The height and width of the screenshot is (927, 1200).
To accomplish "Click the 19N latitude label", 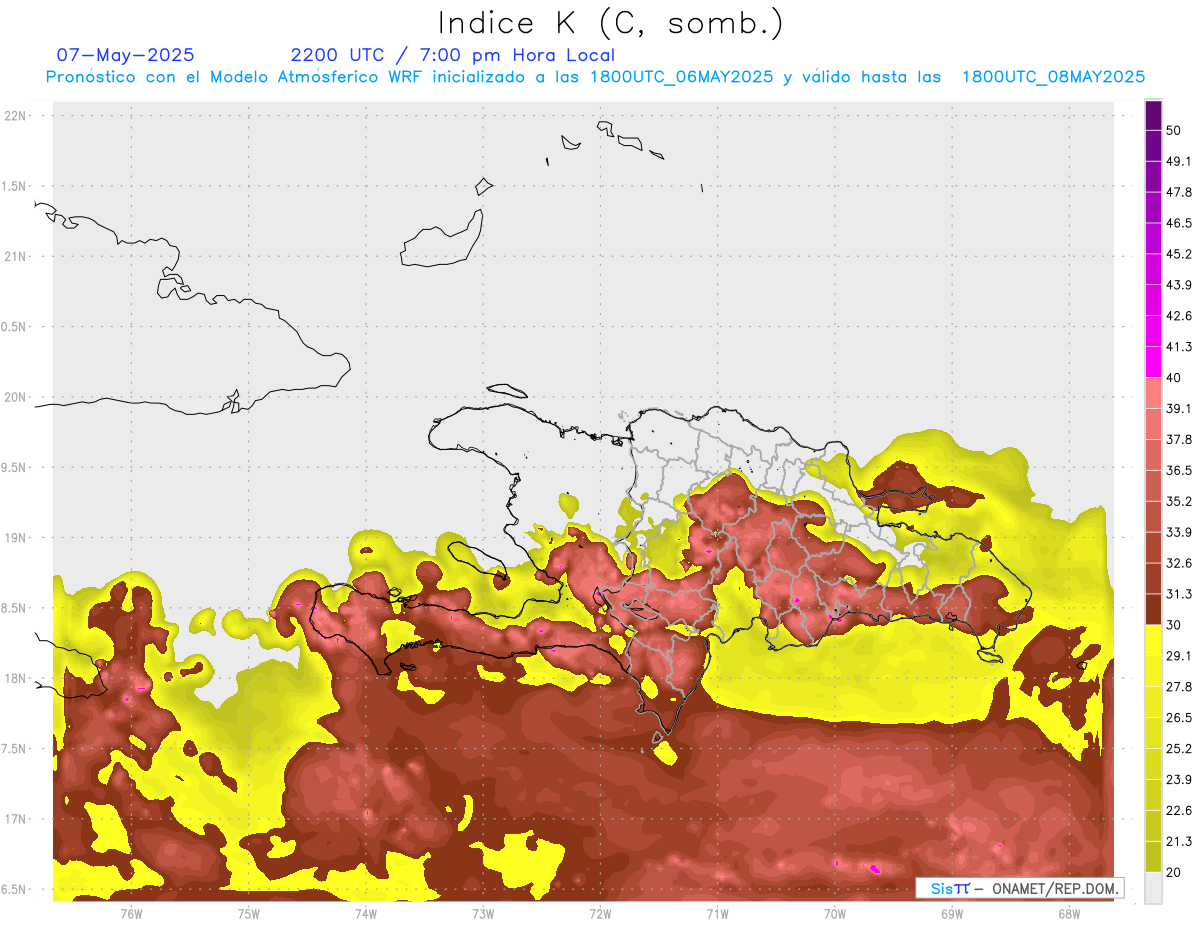I will [x=17, y=538].
